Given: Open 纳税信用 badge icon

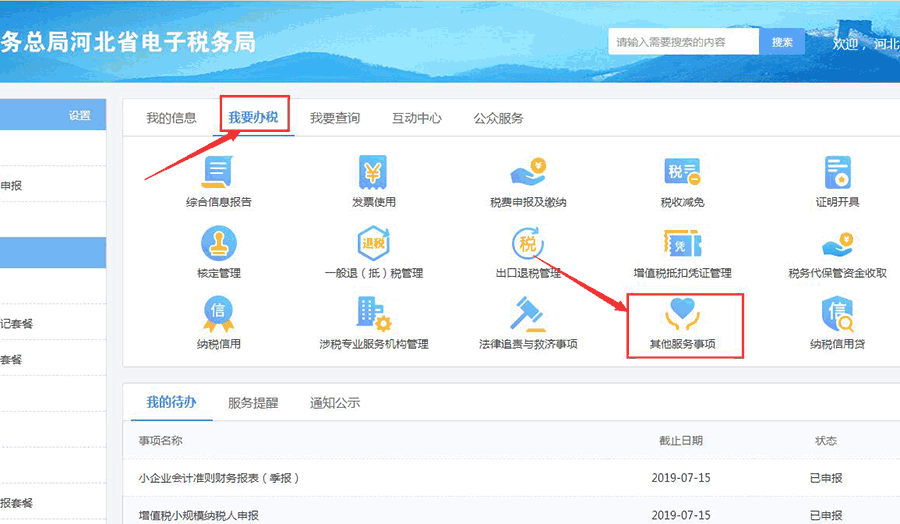Looking at the screenshot, I should pos(218,315).
